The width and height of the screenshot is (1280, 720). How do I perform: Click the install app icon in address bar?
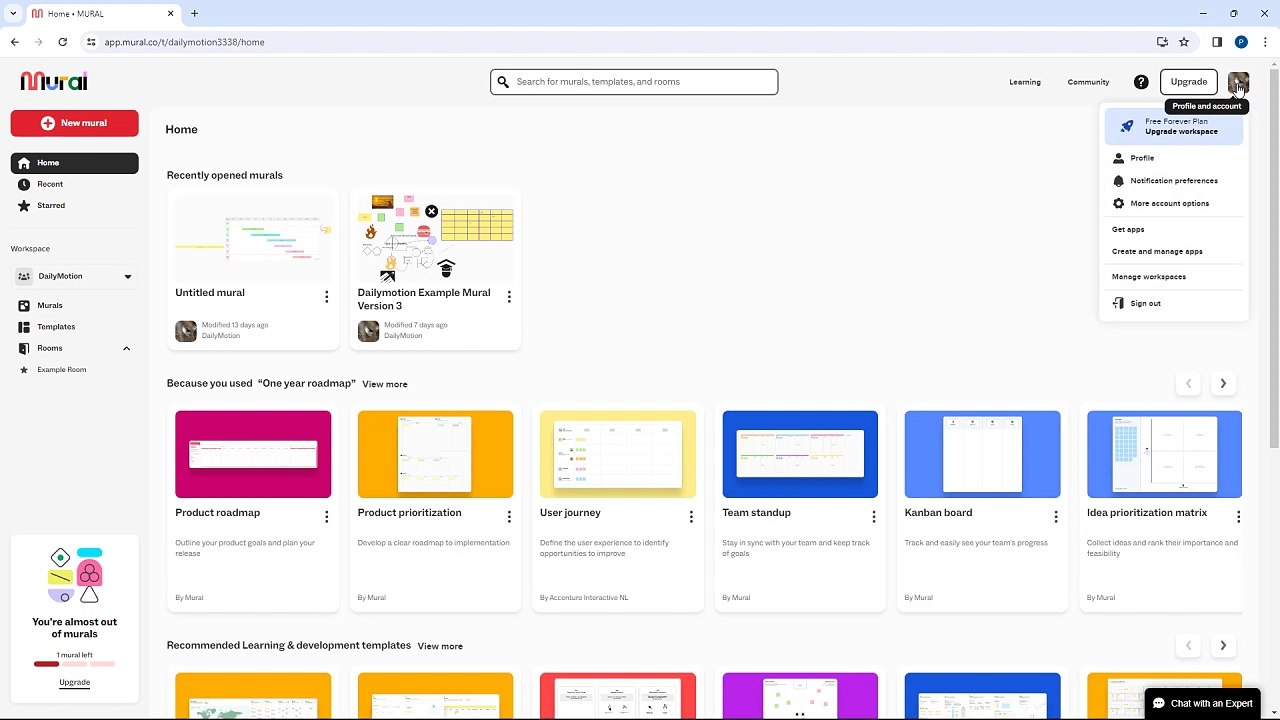pos(1162,42)
